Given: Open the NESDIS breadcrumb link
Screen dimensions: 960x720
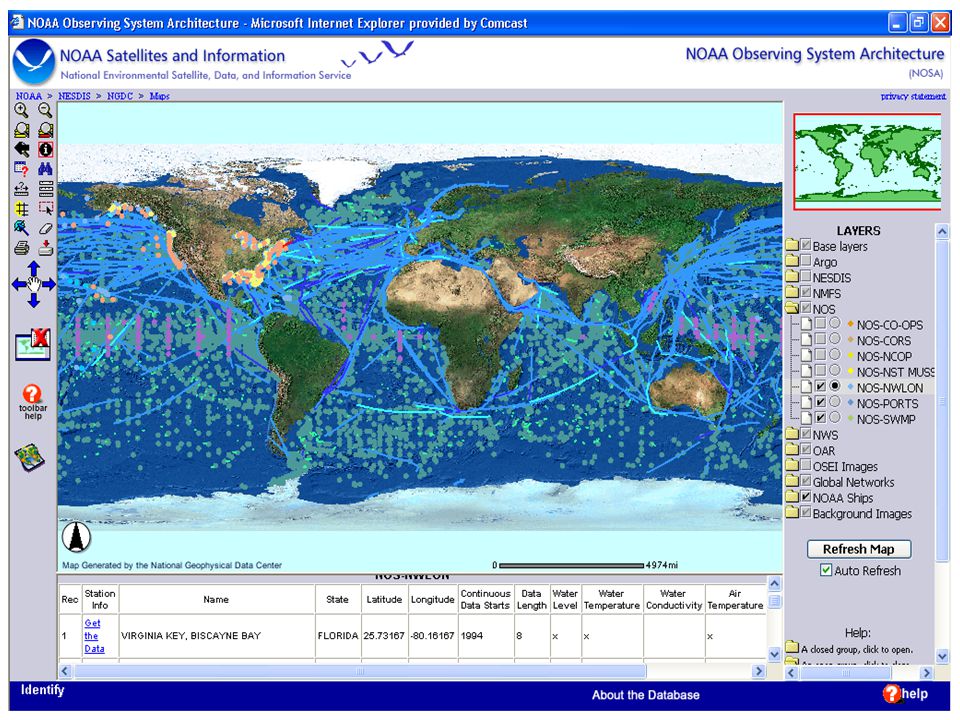Looking at the screenshot, I should click(x=74, y=96).
